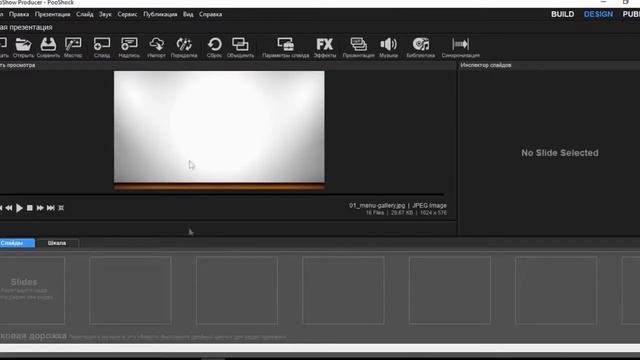Click the Открыть (Open) folder icon
Image resolution: width=640 pixels, height=360 pixels.
click(x=23, y=44)
